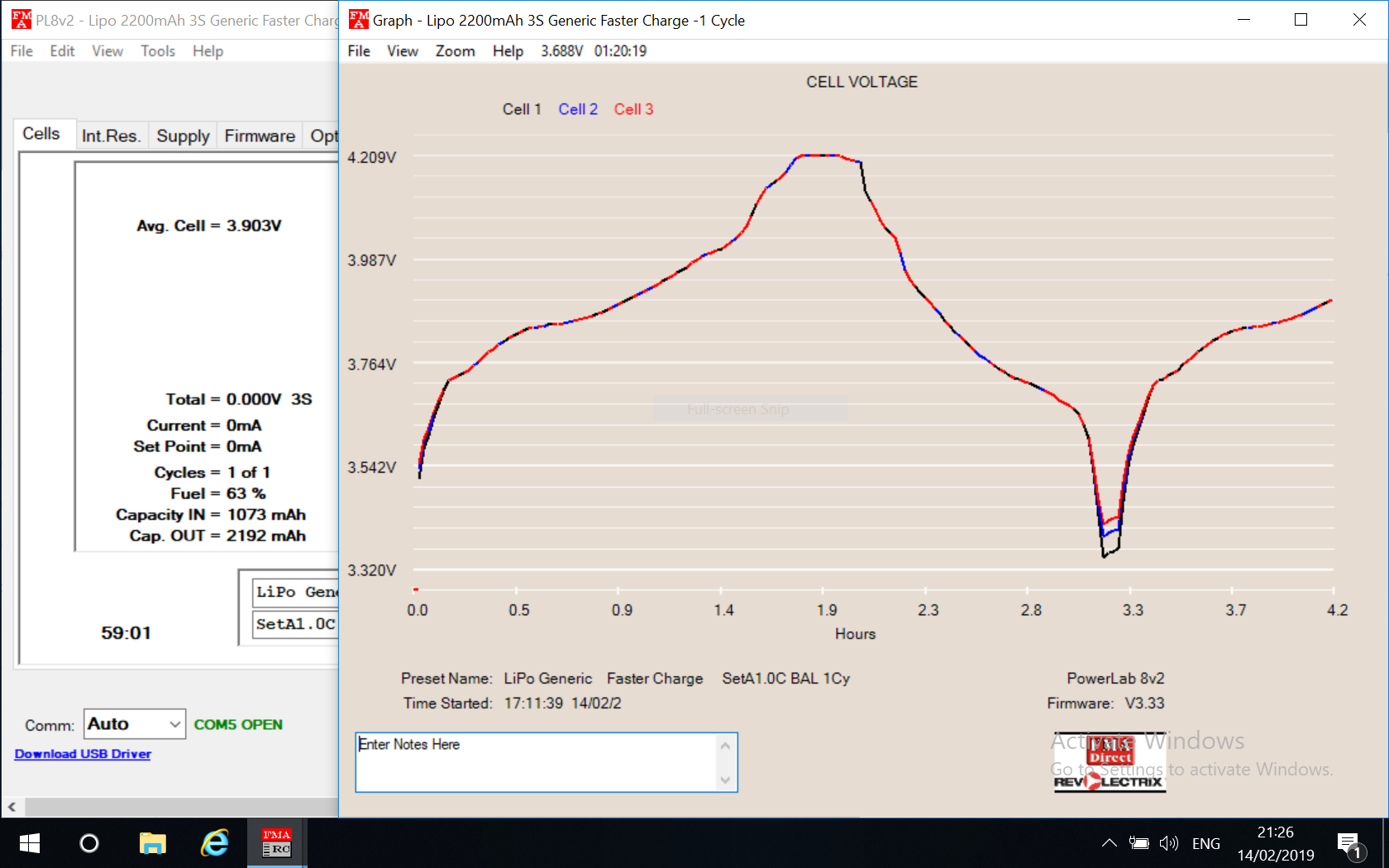Click the Enter Notes Here text box
Image resolution: width=1389 pixels, height=868 pixels.
537,762
